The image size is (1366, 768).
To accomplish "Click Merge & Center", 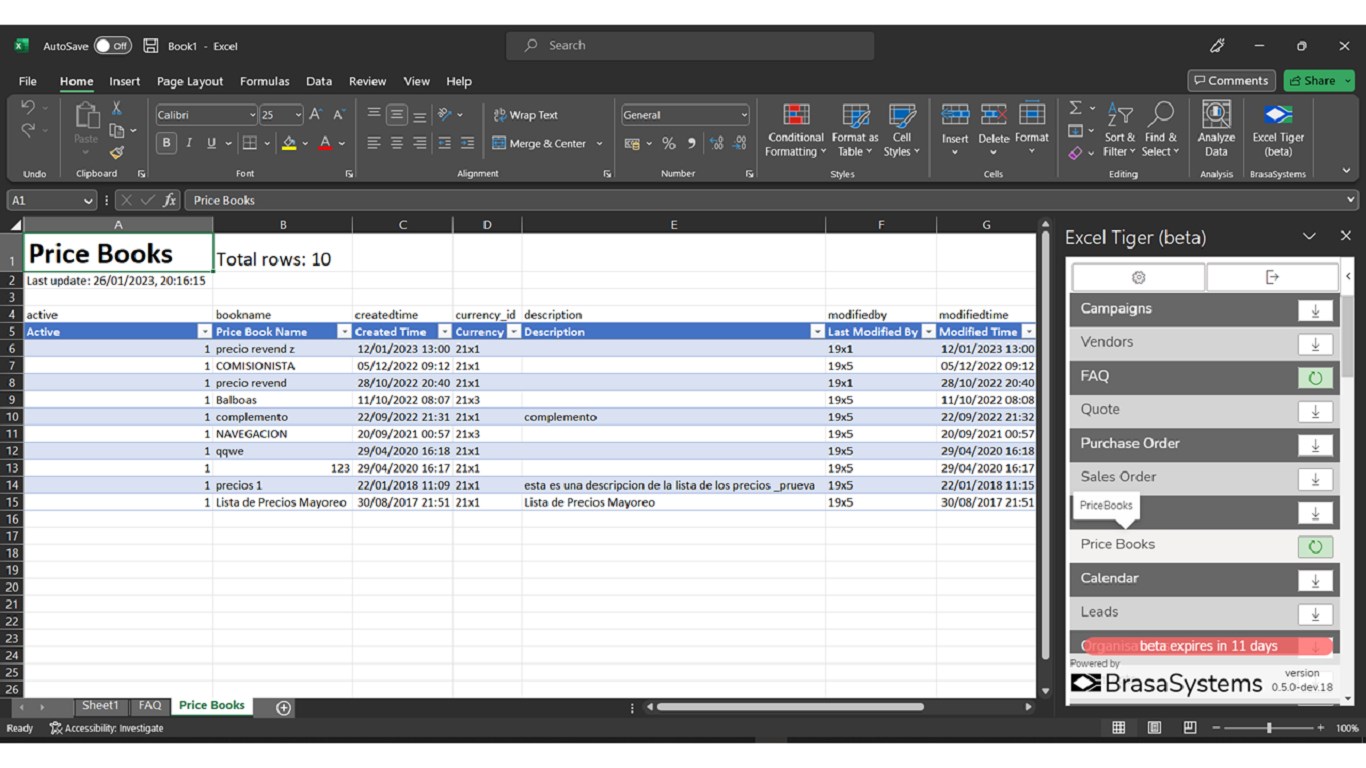I will point(540,143).
